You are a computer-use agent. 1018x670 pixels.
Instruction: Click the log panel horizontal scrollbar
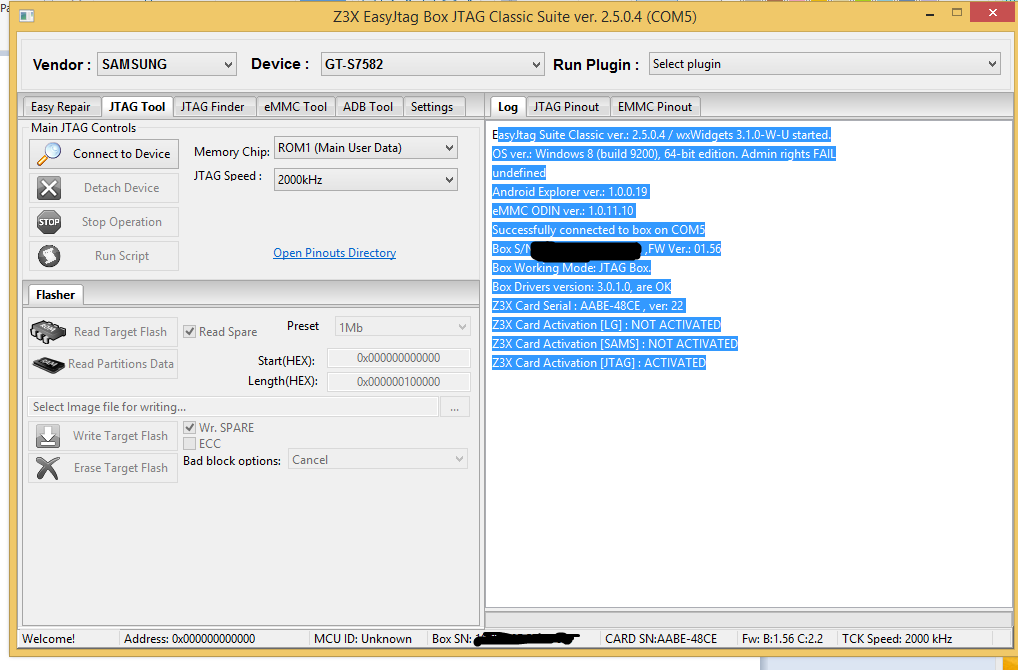(749, 618)
